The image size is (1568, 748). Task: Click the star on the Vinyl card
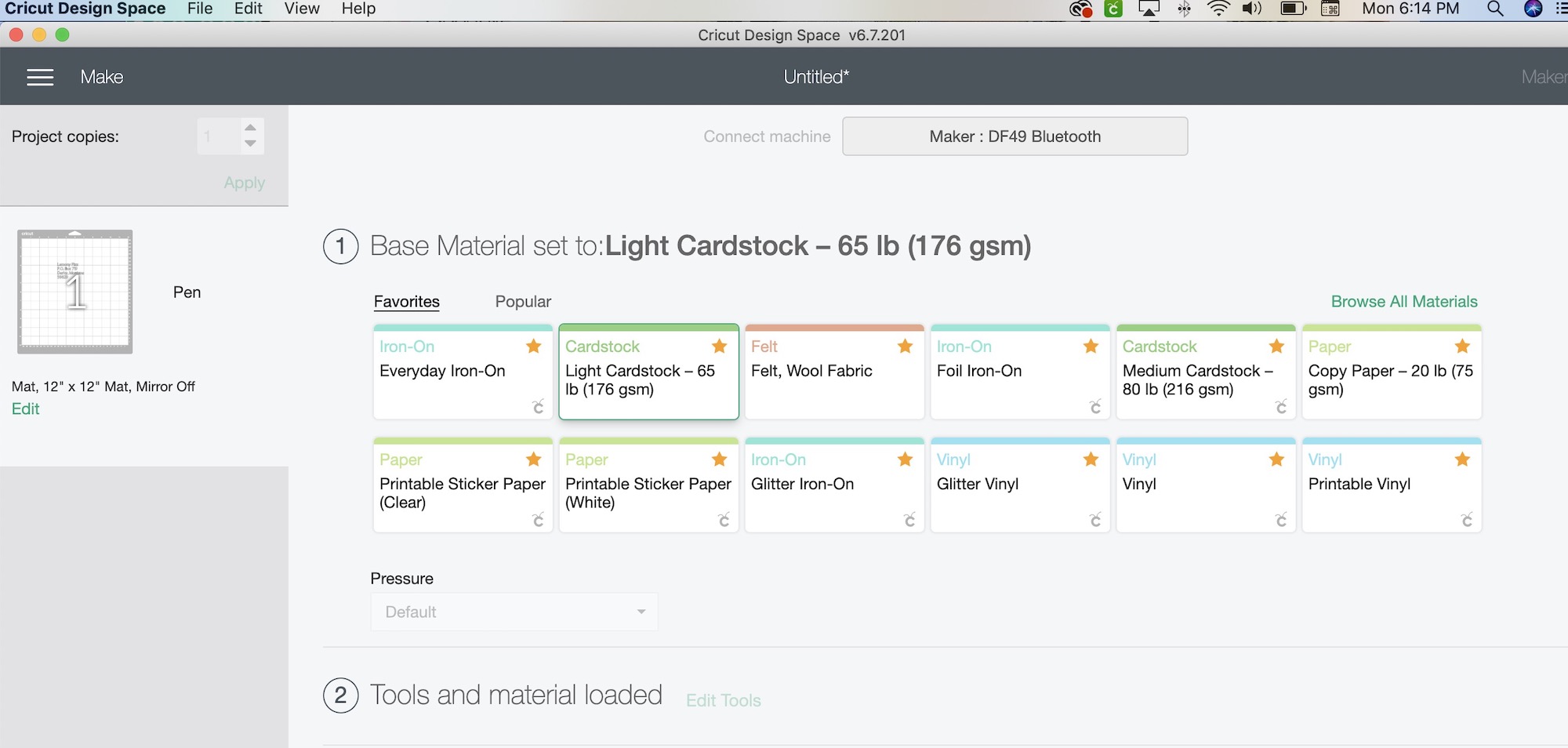1276,459
